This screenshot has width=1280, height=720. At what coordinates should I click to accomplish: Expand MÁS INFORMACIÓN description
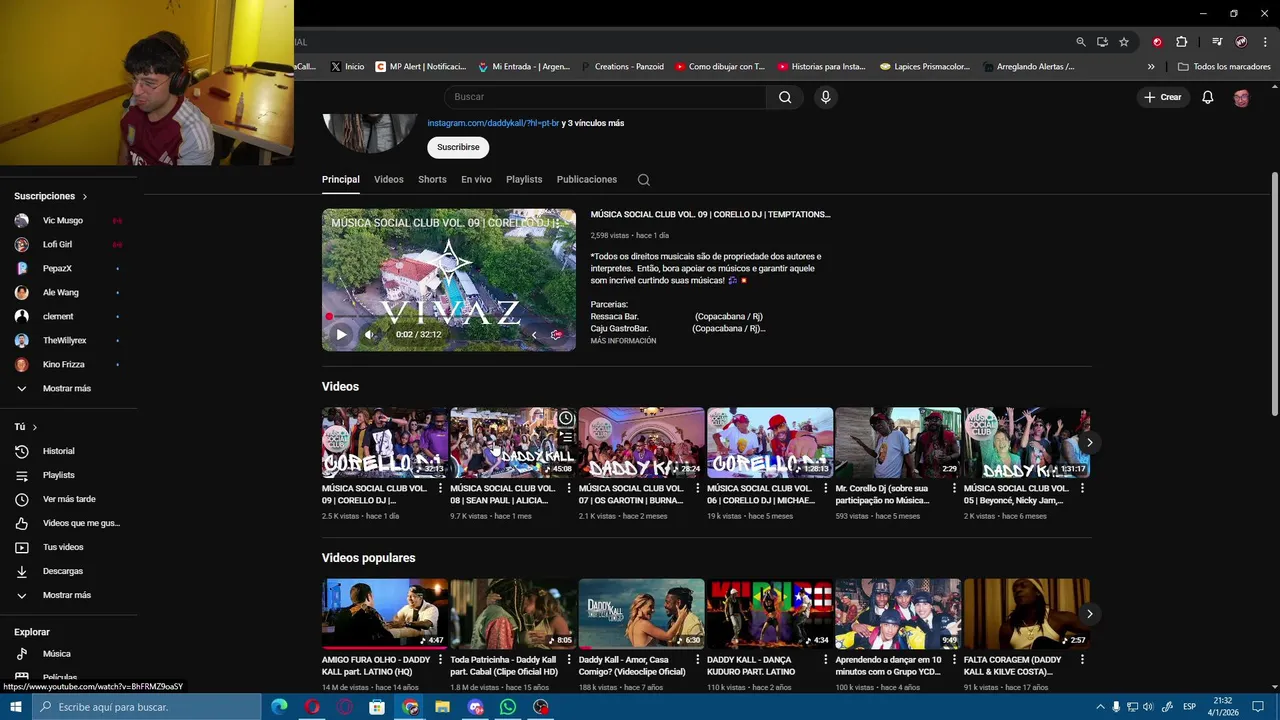click(x=623, y=341)
